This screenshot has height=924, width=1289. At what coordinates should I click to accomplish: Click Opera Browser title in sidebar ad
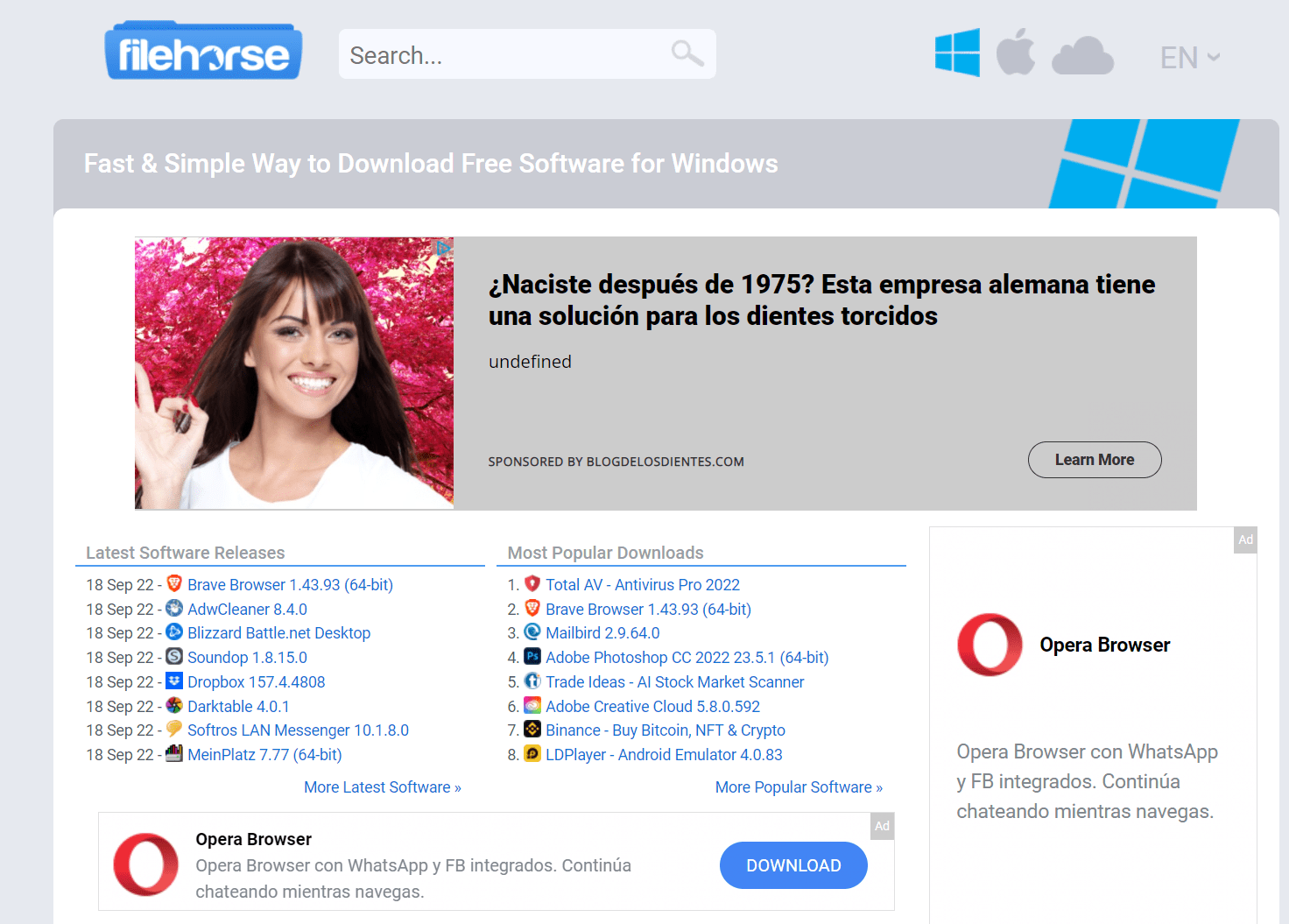click(1105, 645)
